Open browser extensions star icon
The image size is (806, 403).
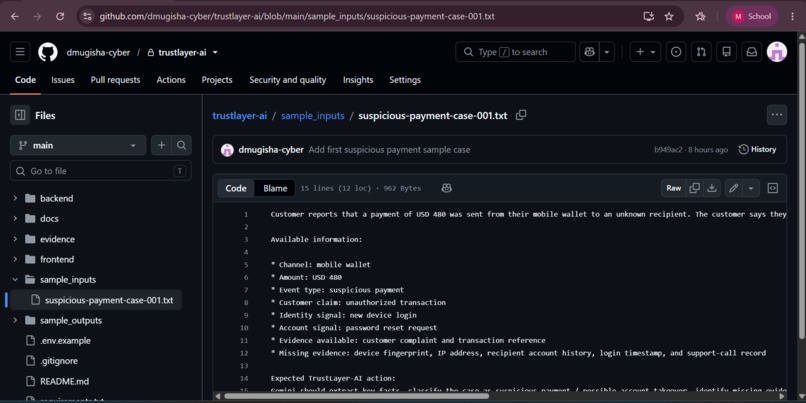pyautogui.click(x=700, y=16)
